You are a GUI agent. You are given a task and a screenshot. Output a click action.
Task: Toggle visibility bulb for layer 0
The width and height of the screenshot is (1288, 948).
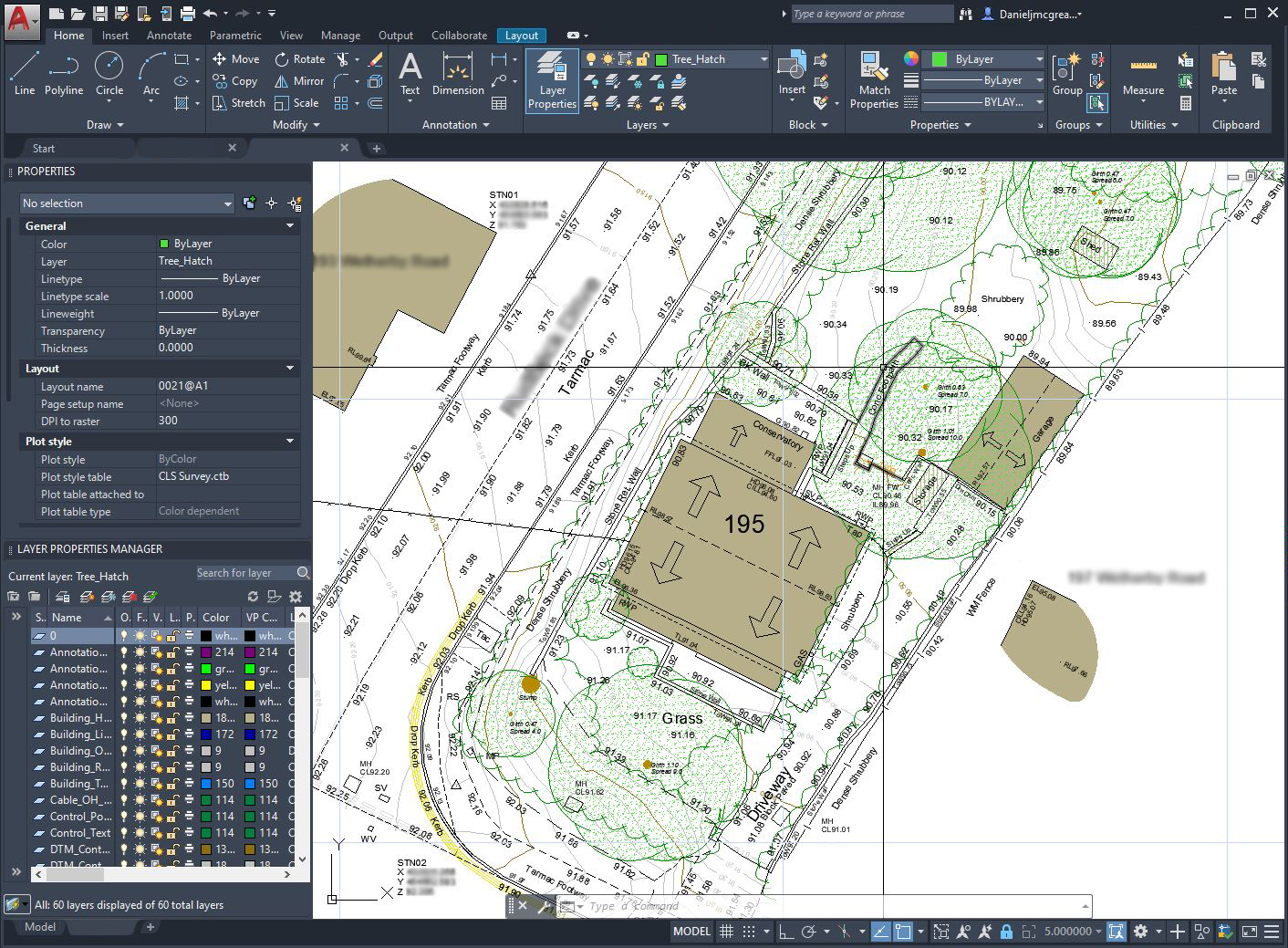click(124, 636)
